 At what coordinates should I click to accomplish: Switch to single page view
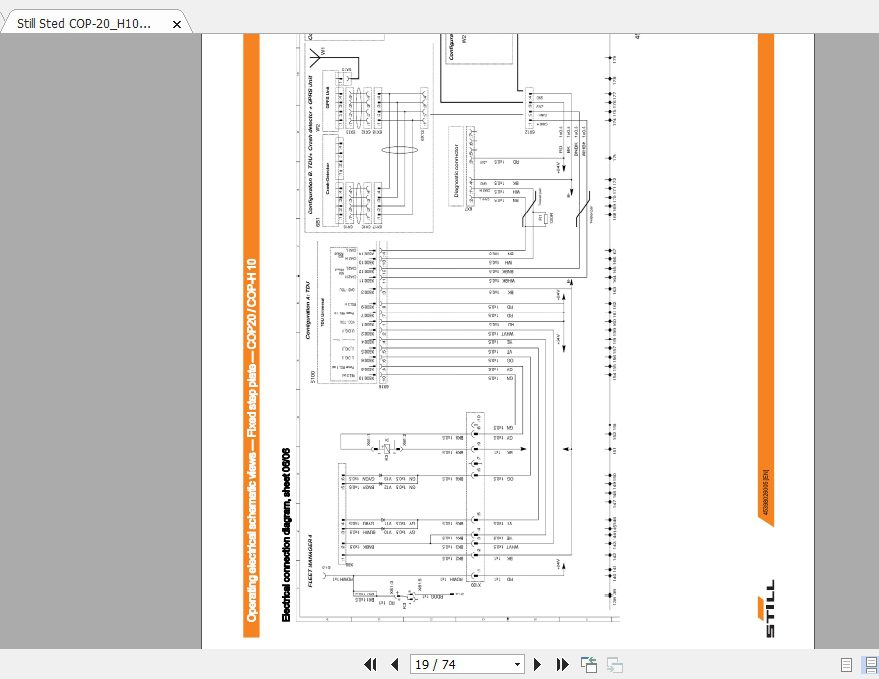click(x=846, y=665)
